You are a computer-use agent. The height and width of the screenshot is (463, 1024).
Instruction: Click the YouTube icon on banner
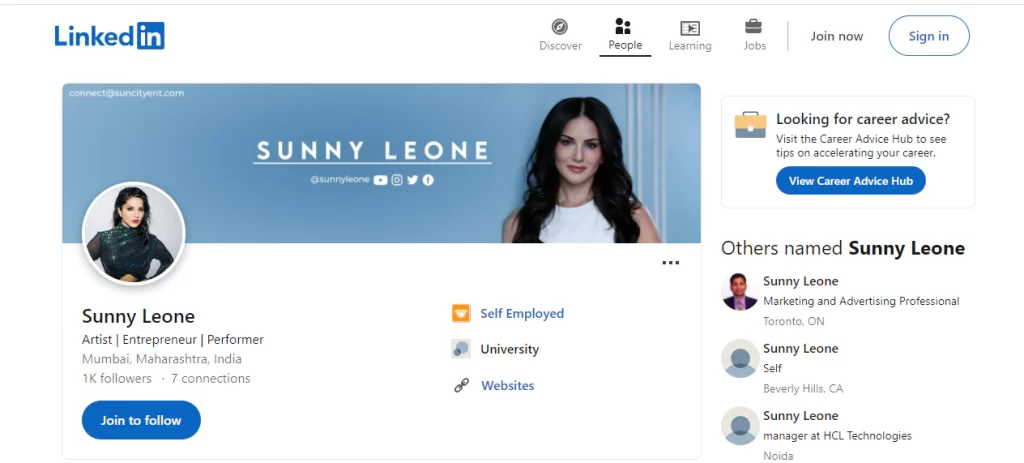click(x=380, y=180)
